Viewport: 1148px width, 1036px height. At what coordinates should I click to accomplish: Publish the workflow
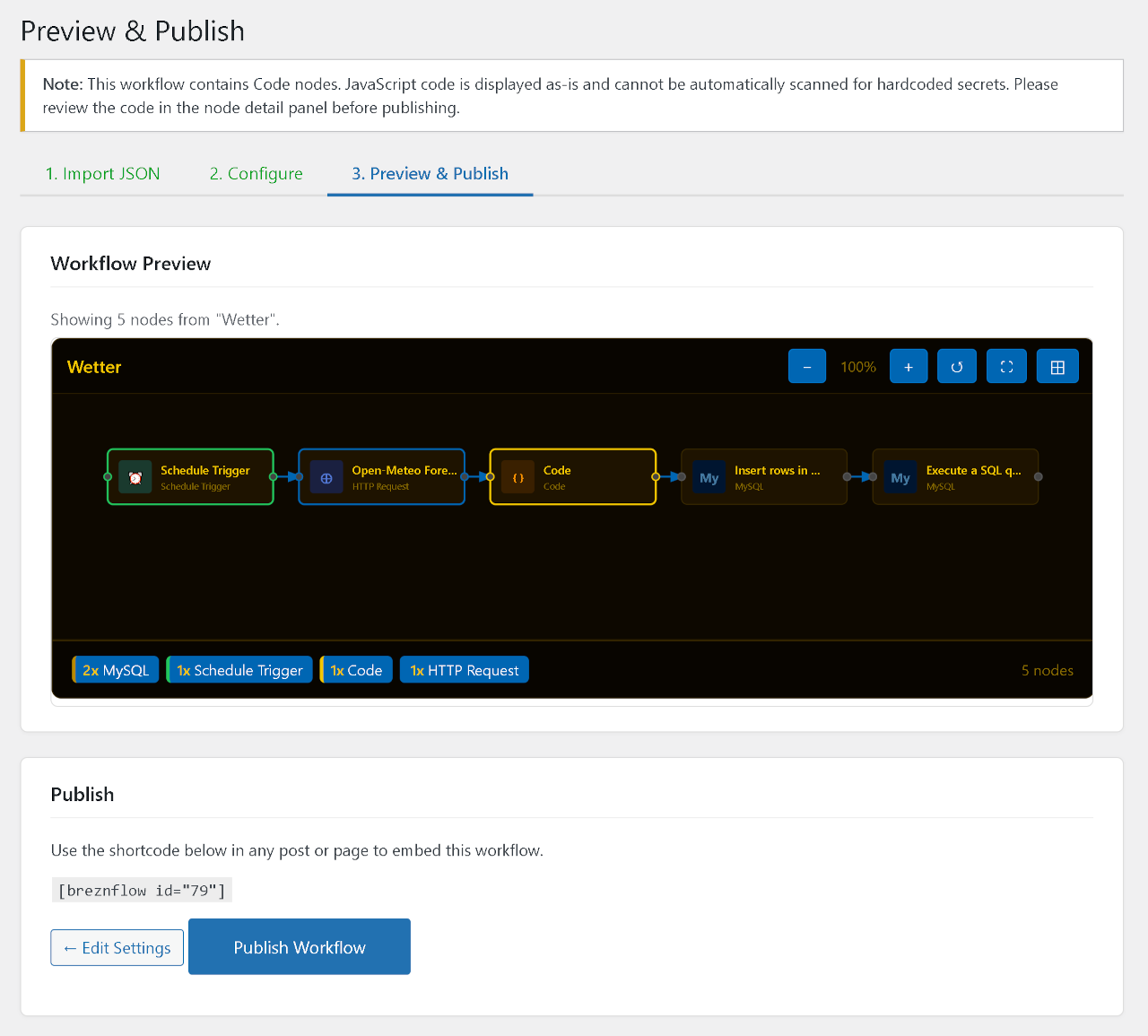[299, 946]
